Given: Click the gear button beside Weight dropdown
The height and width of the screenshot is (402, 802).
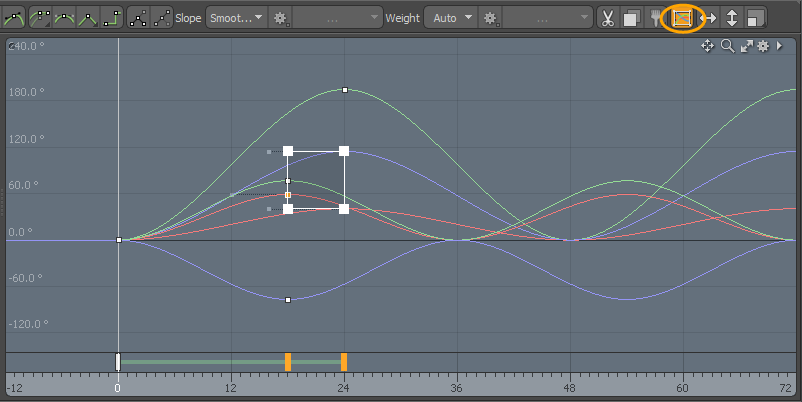Looking at the screenshot, I should [490, 18].
